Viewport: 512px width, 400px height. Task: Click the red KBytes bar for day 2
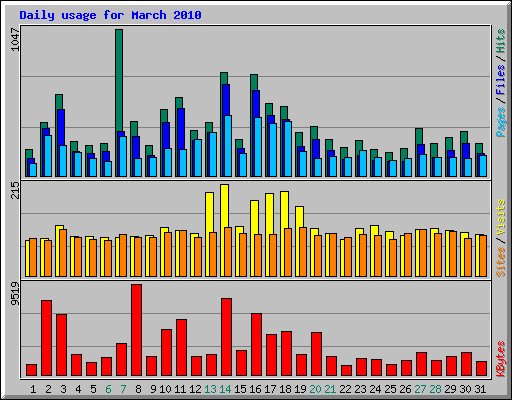(46, 338)
